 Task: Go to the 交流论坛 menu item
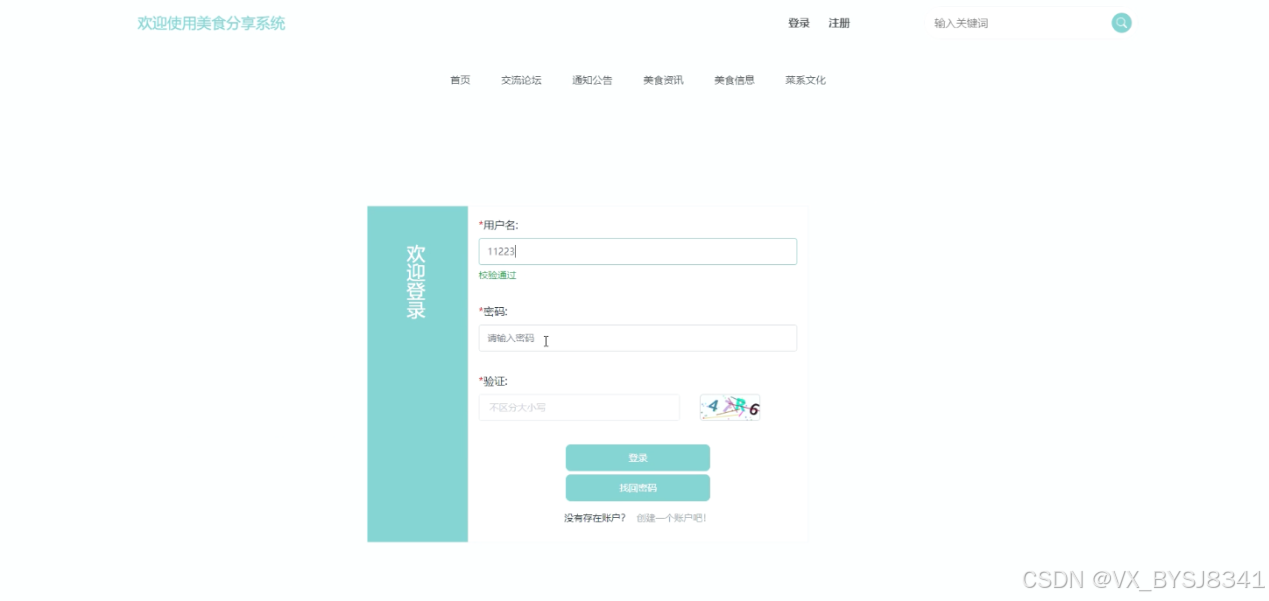(x=521, y=80)
